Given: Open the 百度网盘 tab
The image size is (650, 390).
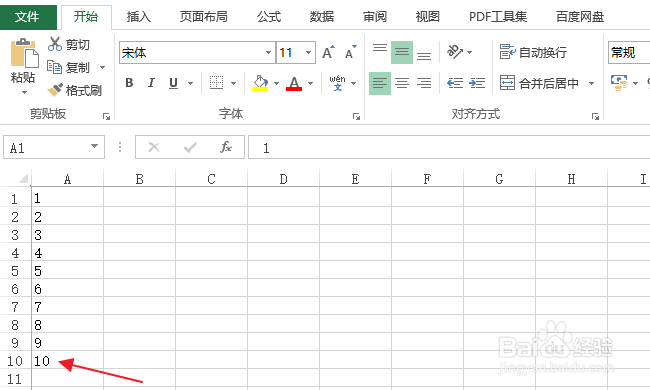Looking at the screenshot, I should tap(580, 17).
